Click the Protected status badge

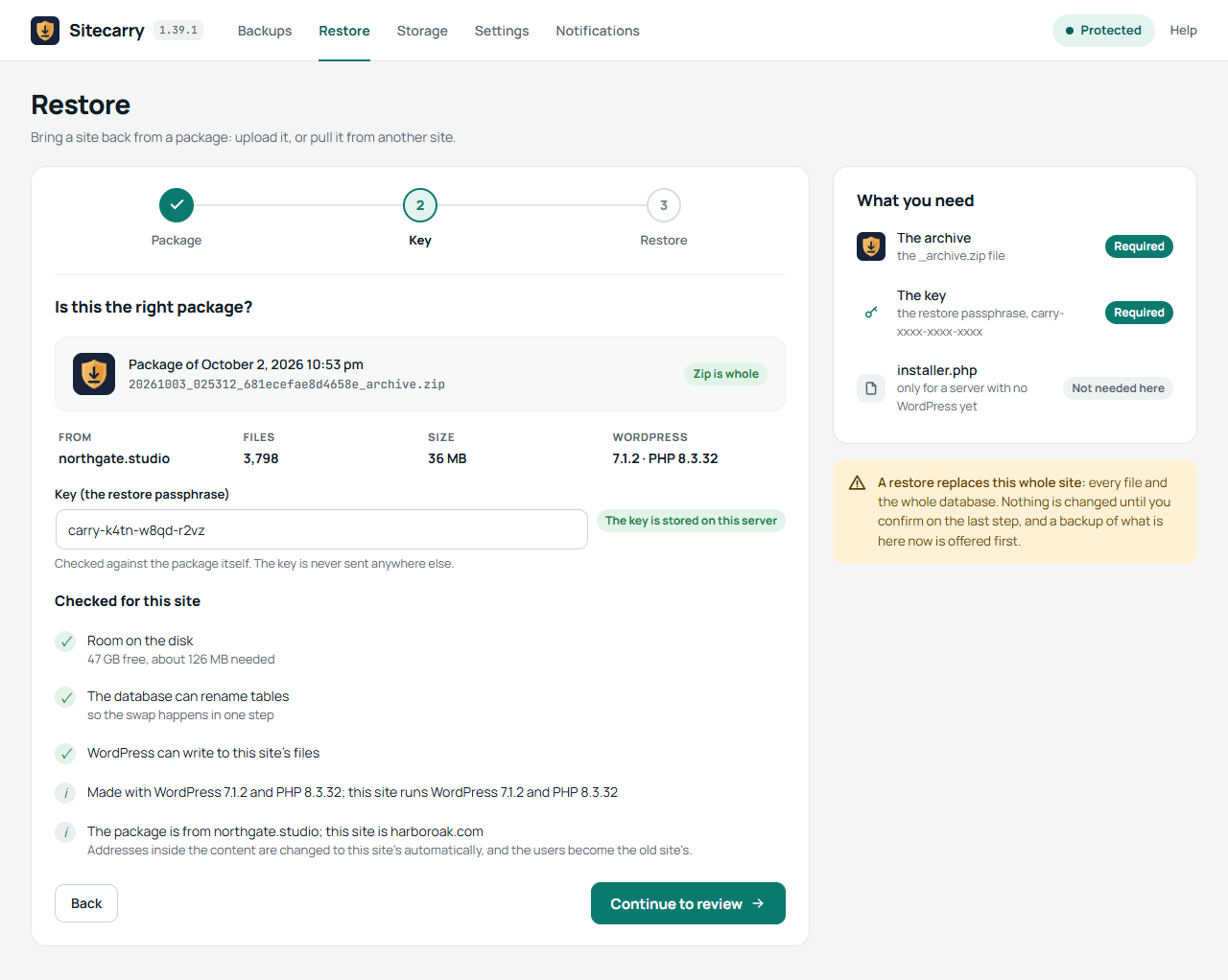click(1103, 31)
